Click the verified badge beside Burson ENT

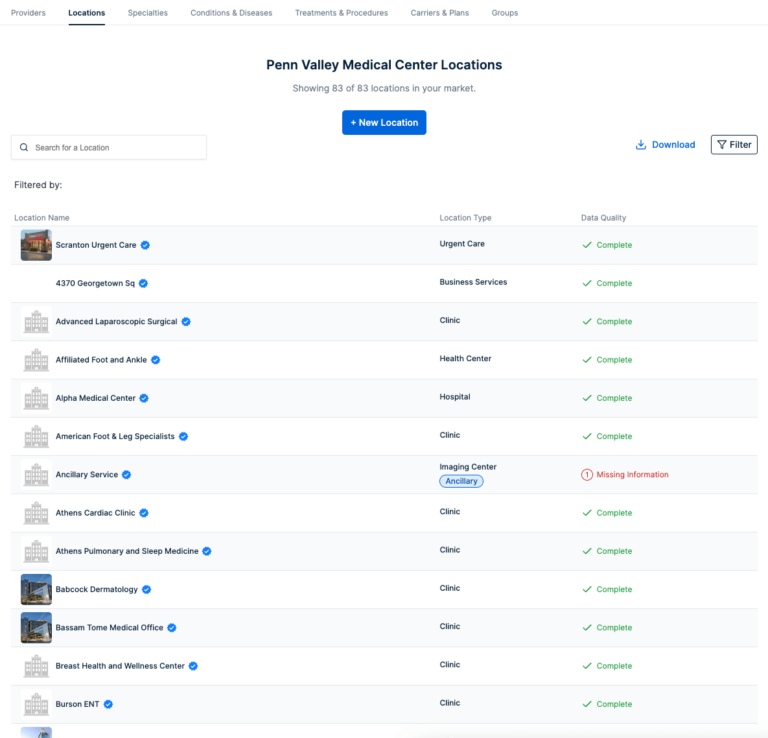coord(108,704)
